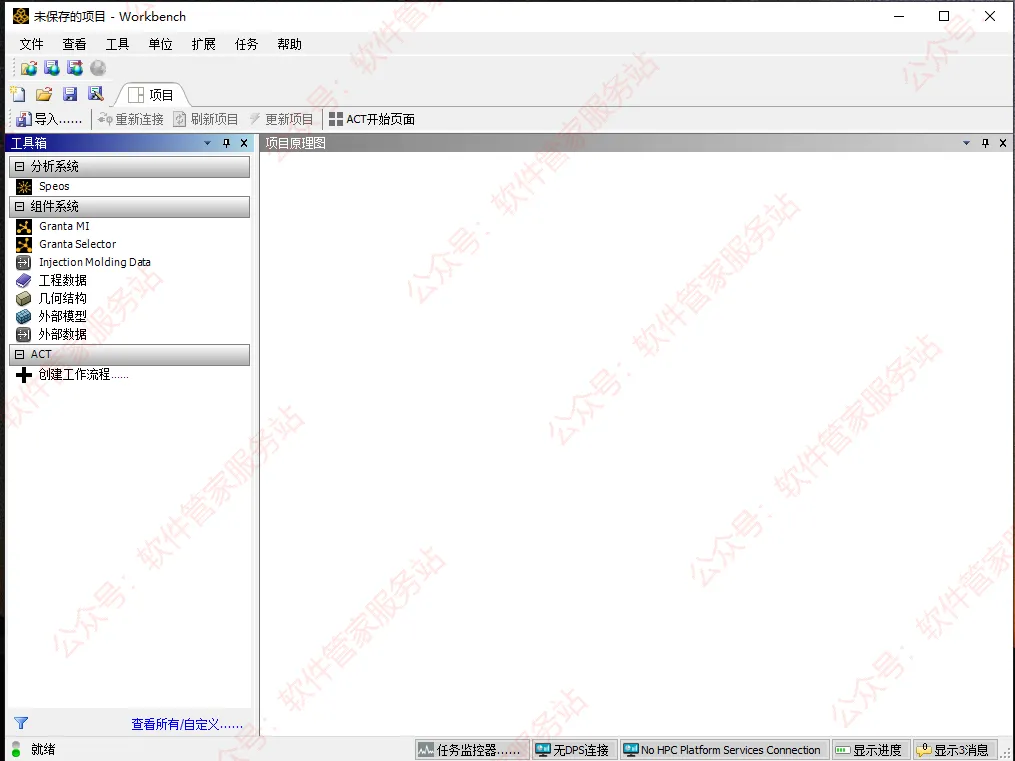Click the send-changes repository icon with red arrow

pos(75,68)
